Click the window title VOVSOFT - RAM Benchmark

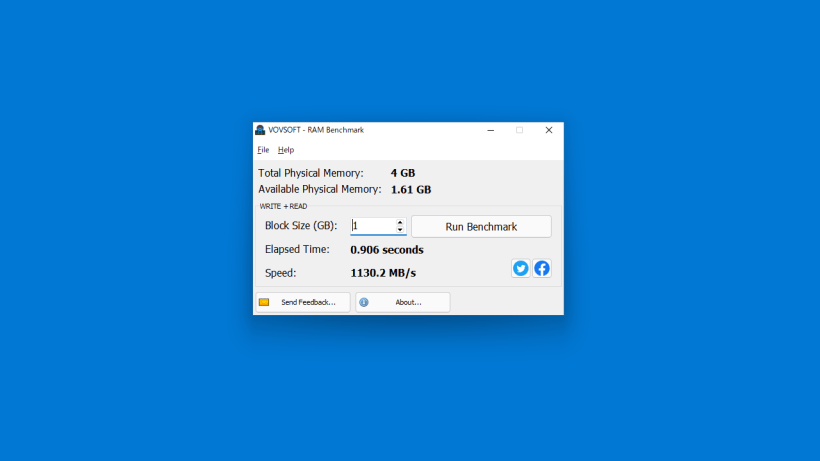[x=316, y=130]
